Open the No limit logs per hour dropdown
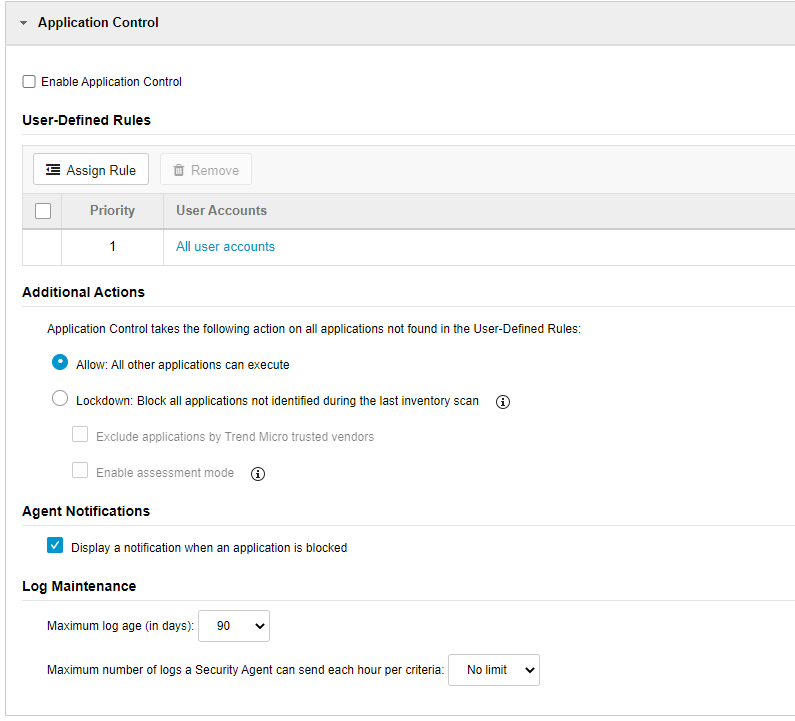795x721 pixels. 494,670
